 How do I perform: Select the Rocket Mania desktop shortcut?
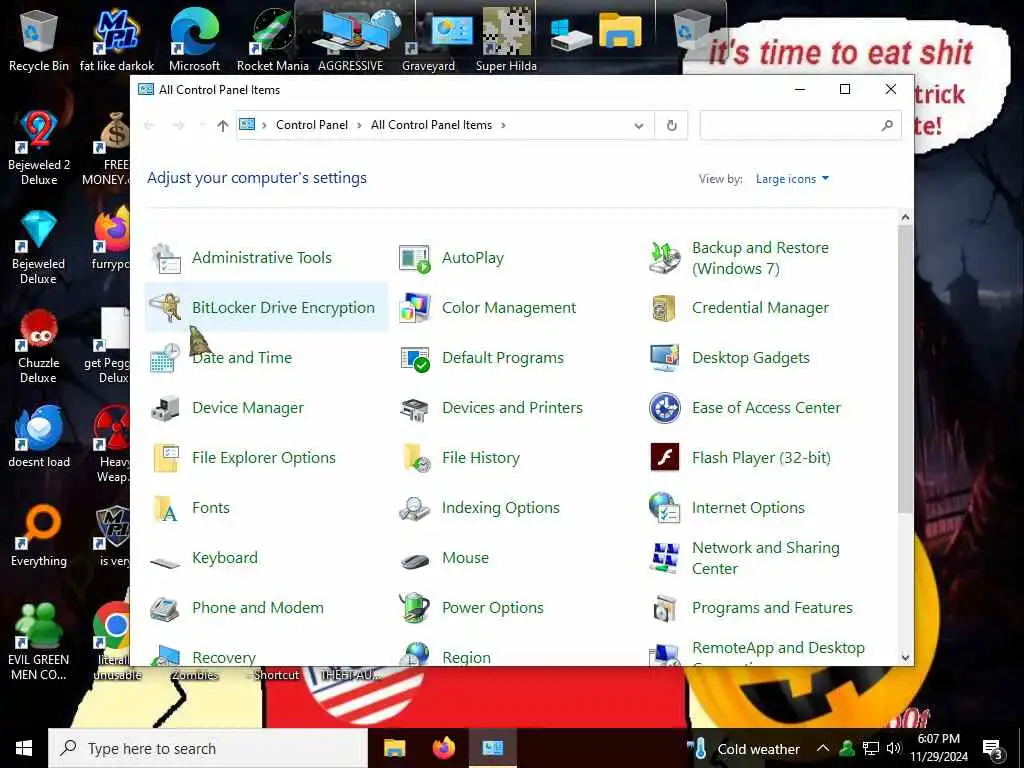point(272,42)
